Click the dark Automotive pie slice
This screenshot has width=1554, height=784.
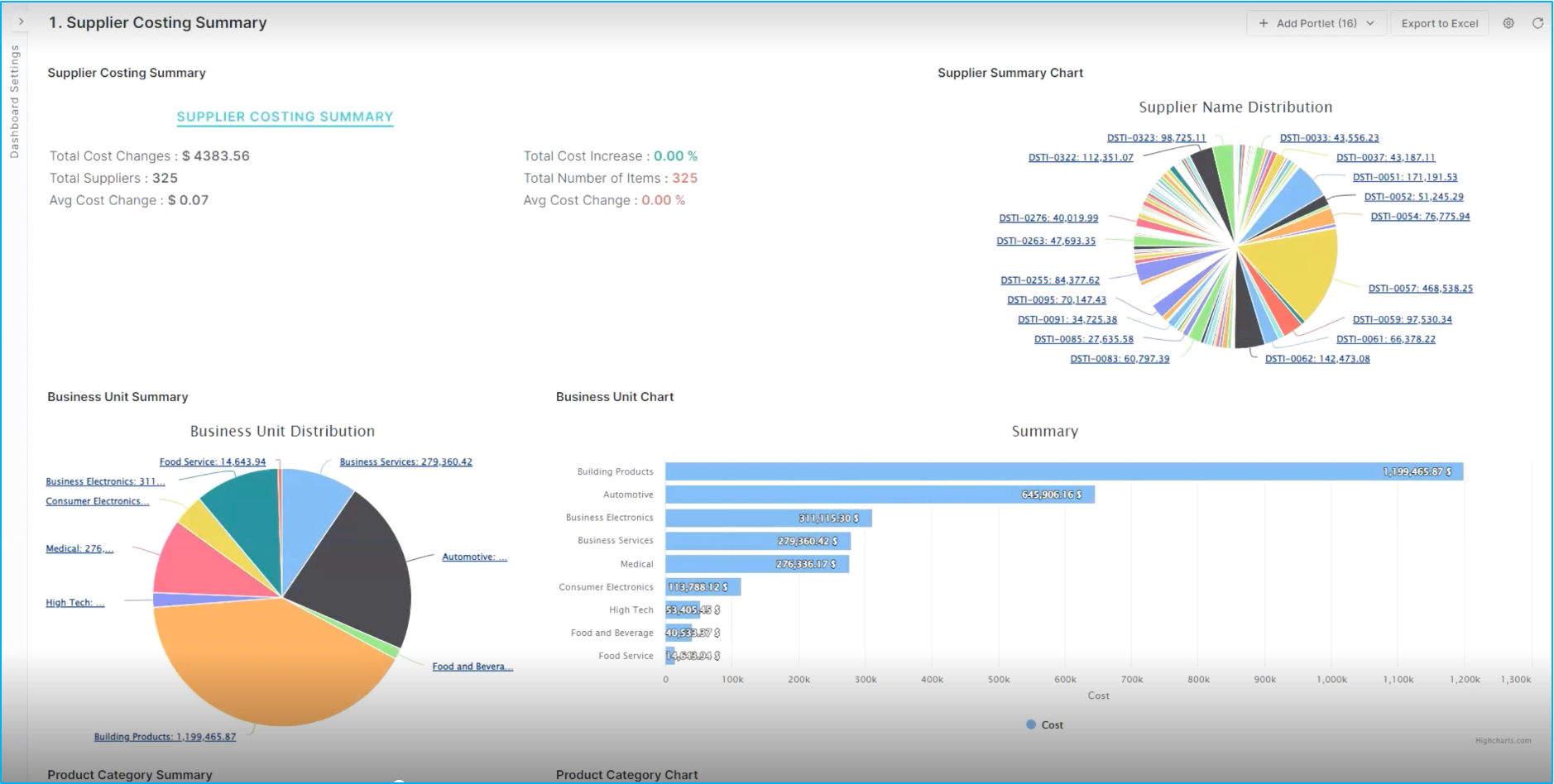point(356,571)
